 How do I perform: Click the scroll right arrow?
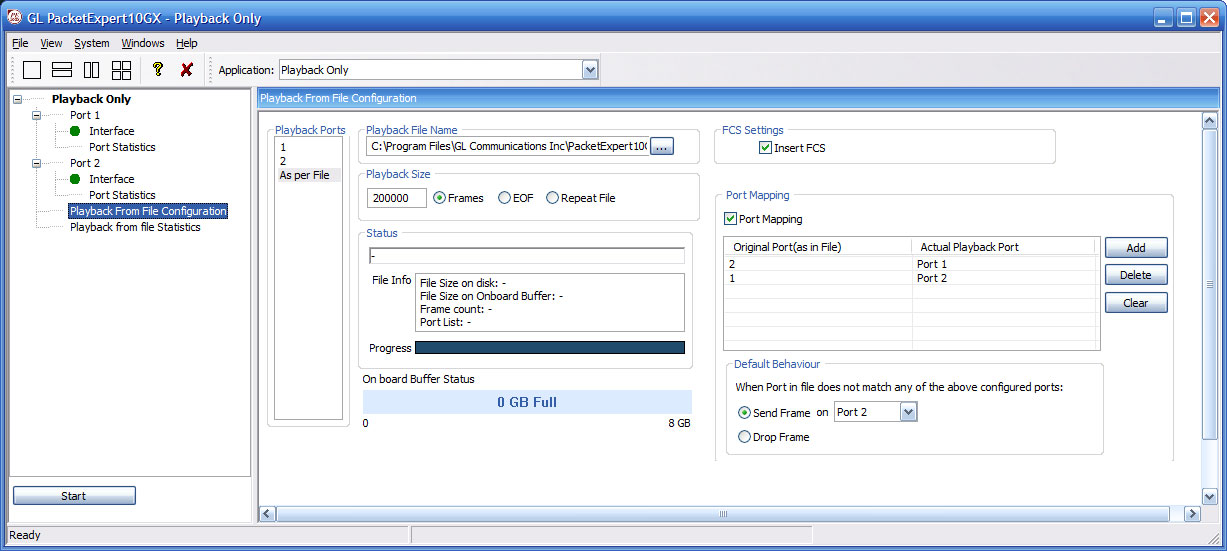point(1191,514)
